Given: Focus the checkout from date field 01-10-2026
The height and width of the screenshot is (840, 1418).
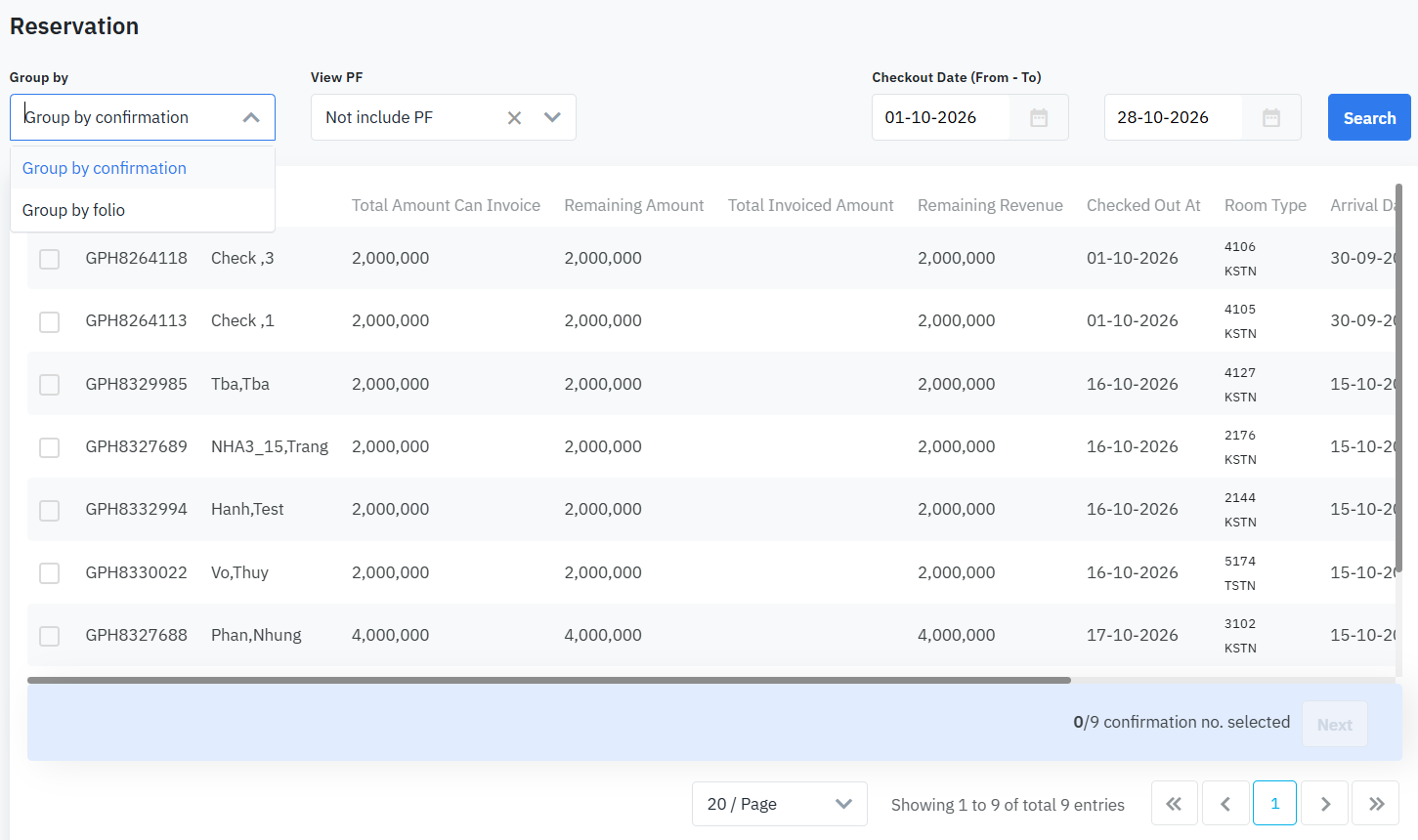Looking at the screenshot, I should coord(941,117).
